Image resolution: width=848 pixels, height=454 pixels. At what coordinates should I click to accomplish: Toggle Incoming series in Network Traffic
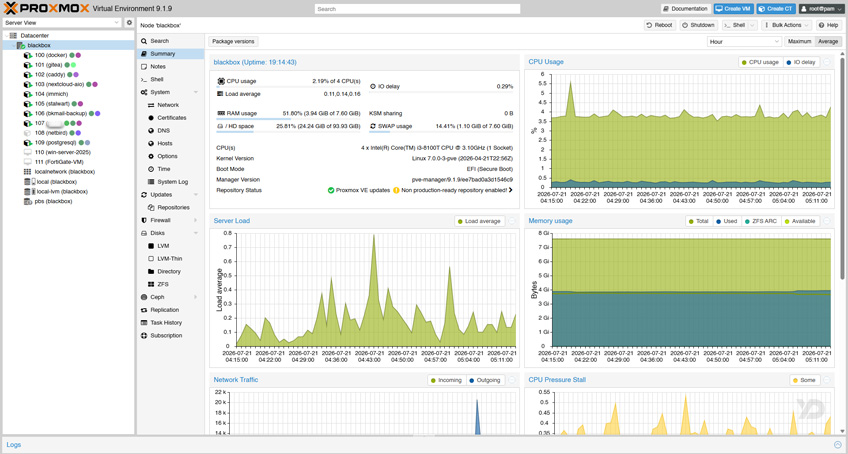pyautogui.click(x=446, y=380)
